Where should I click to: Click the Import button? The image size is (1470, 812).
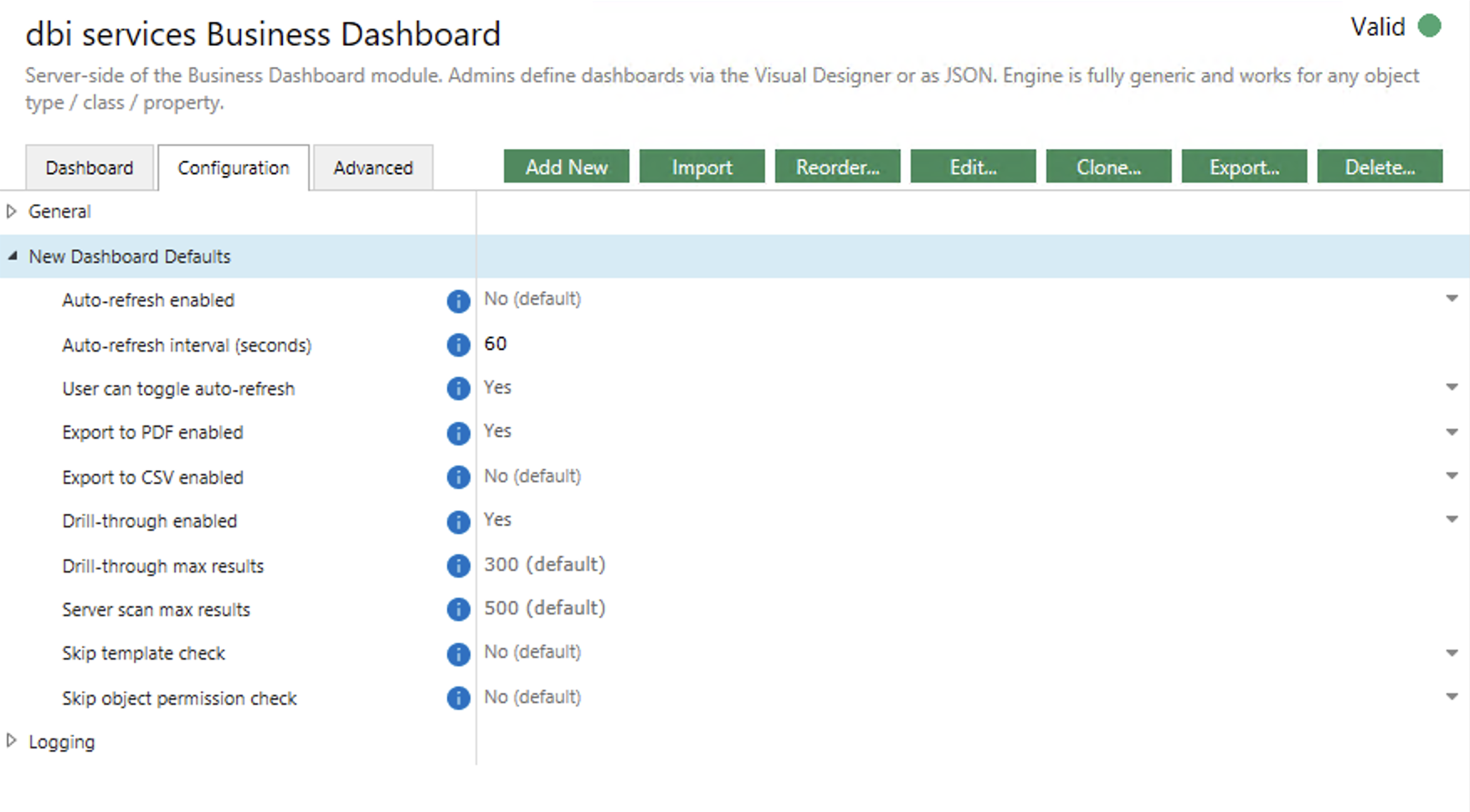(x=702, y=167)
